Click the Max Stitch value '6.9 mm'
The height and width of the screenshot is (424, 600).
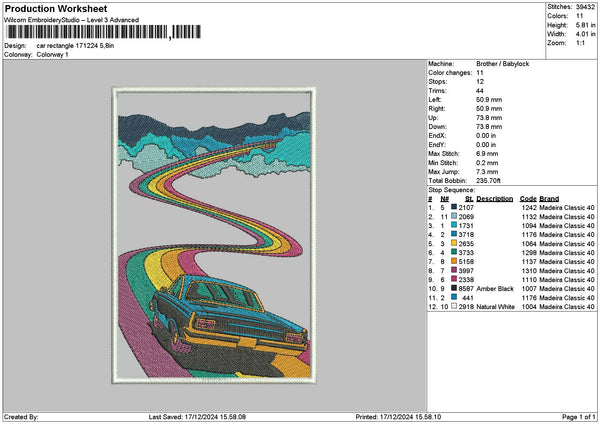[487, 154]
